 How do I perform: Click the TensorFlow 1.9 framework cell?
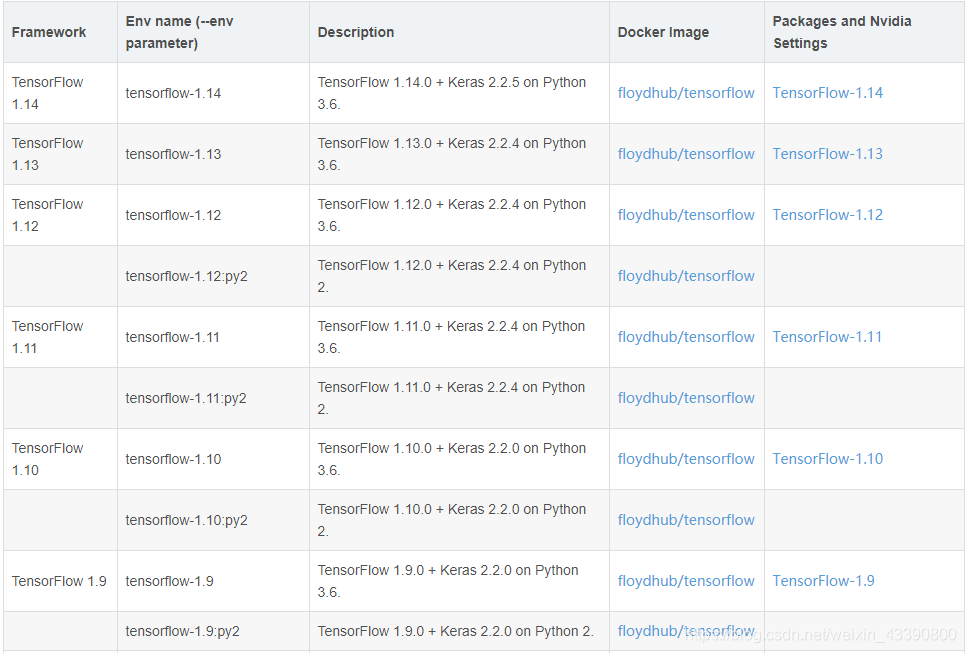point(59,581)
